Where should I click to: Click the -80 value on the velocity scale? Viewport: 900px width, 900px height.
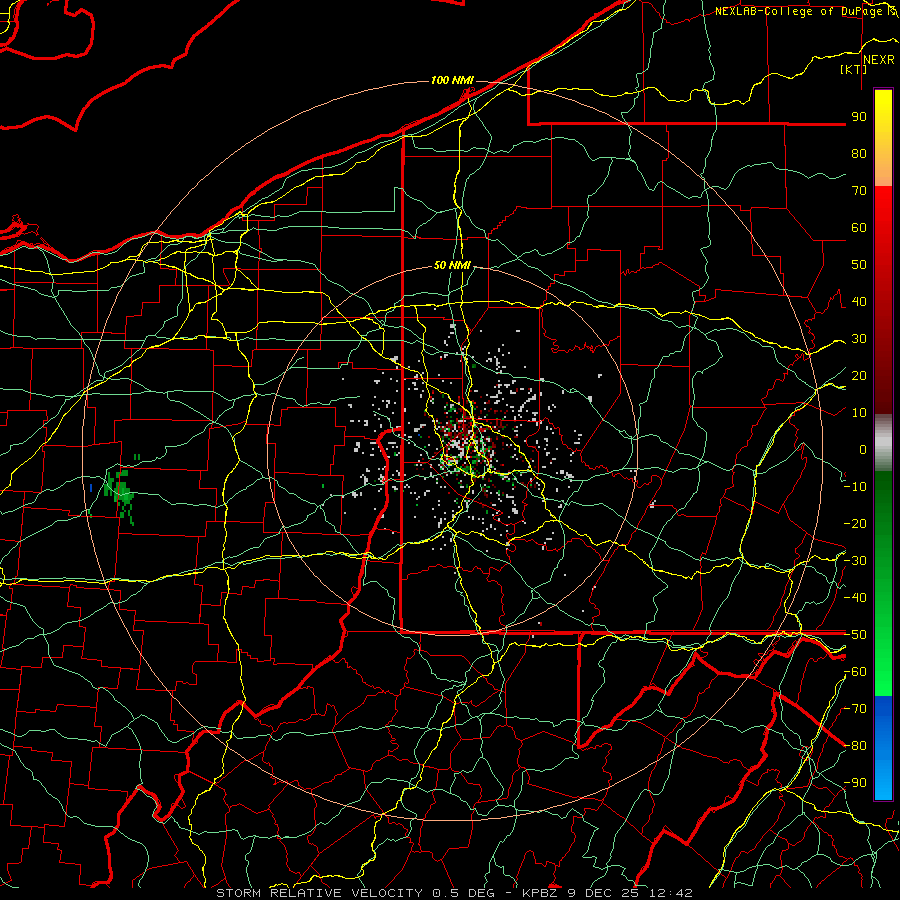click(x=855, y=746)
